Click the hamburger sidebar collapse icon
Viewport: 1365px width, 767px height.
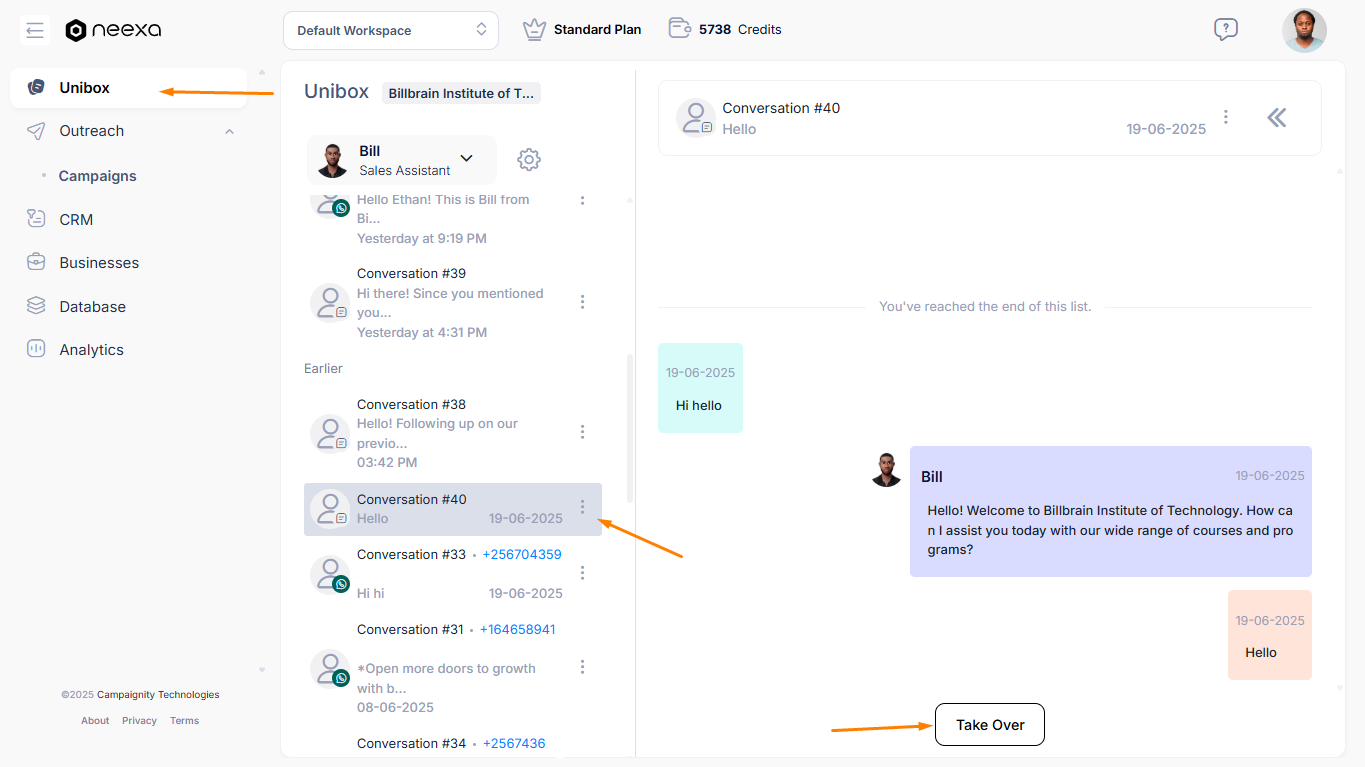(x=35, y=30)
